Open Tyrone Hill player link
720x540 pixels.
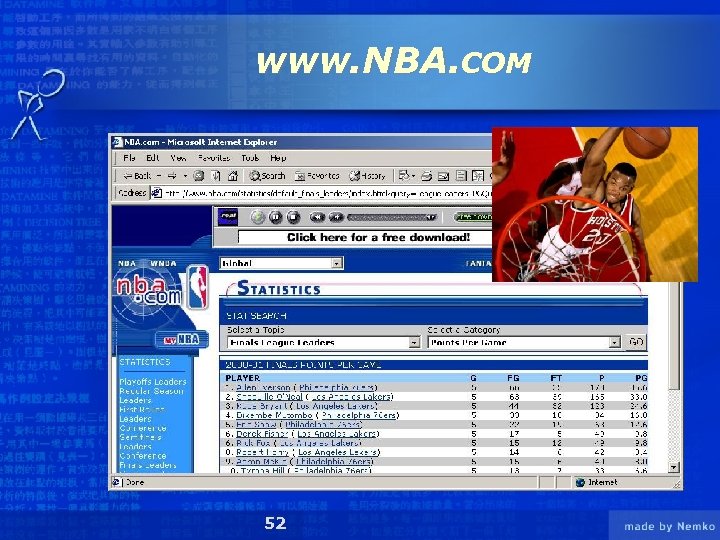(x=263, y=470)
